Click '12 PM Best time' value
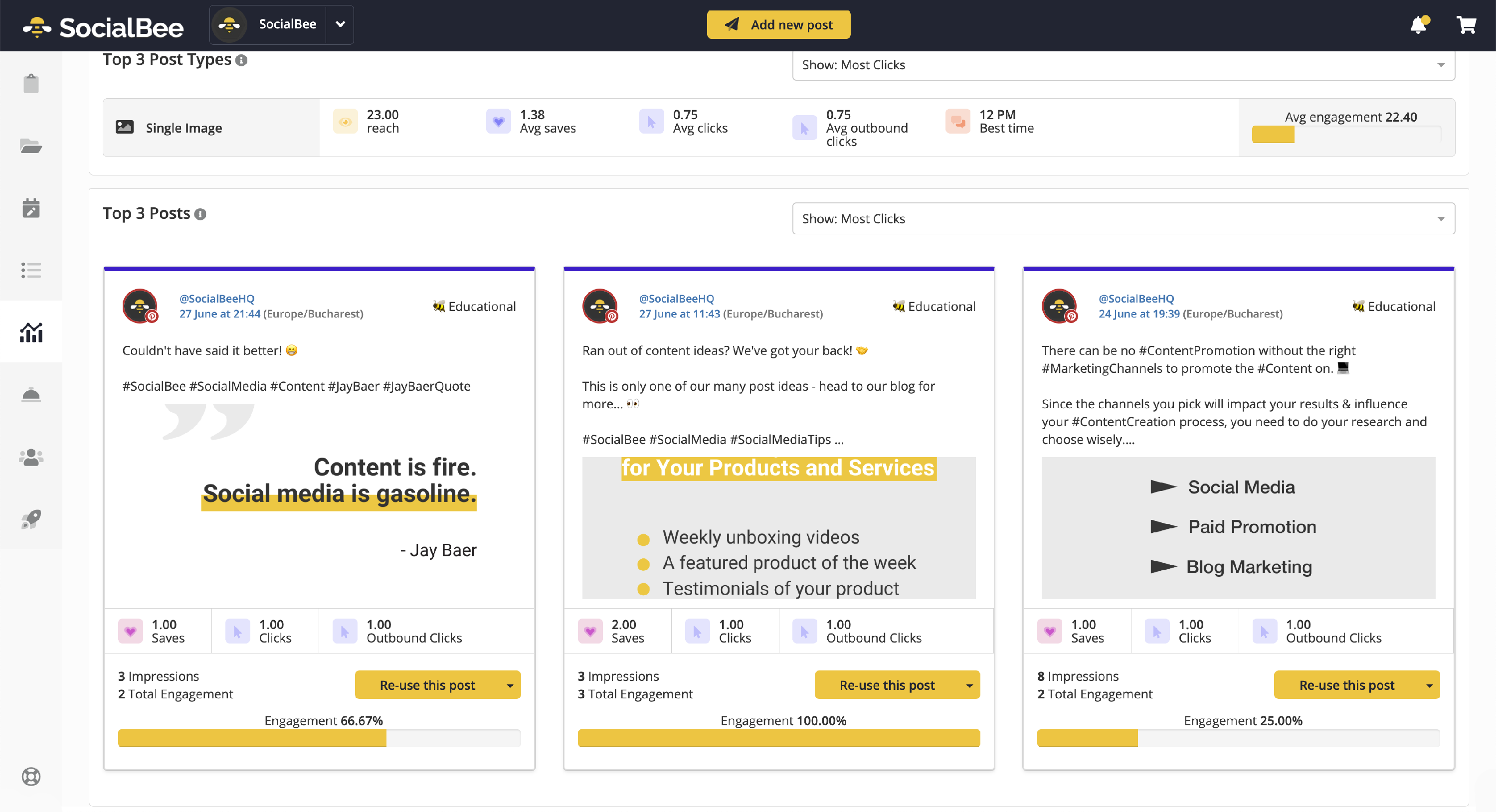1496x812 pixels. point(1006,121)
